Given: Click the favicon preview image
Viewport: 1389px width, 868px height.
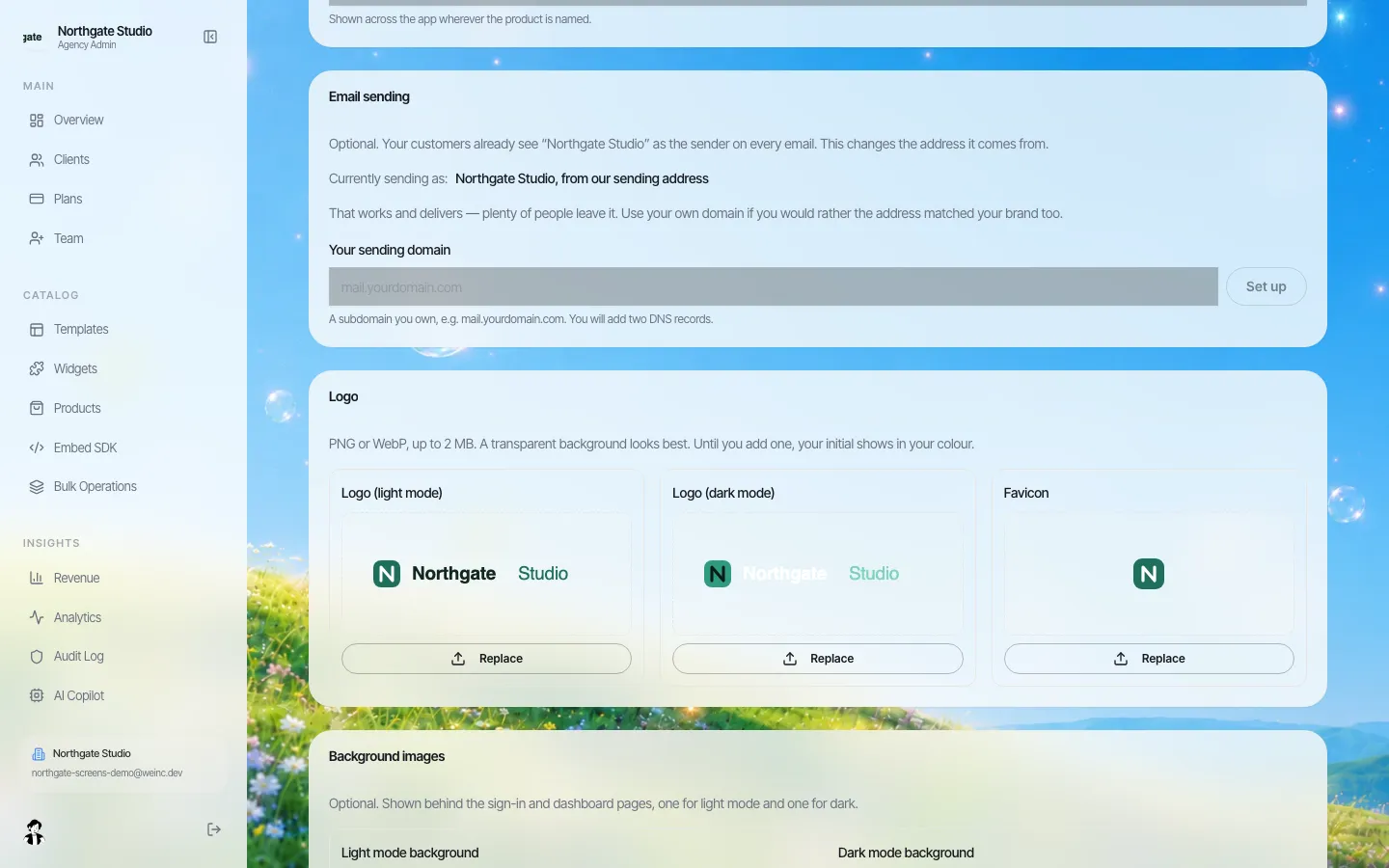Looking at the screenshot, I should (x=1148, y=574).
